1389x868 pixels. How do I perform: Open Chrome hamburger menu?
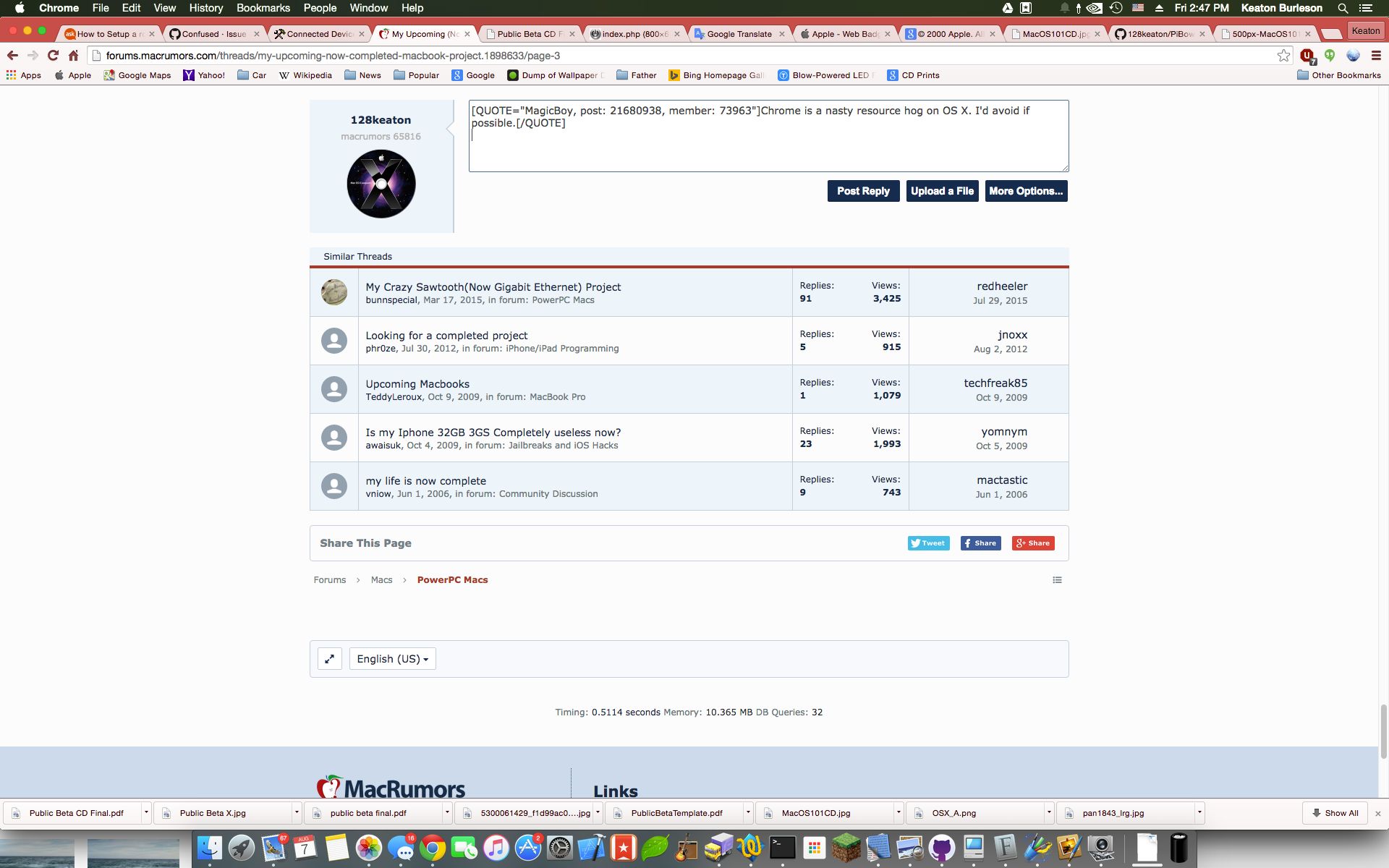1376,56
